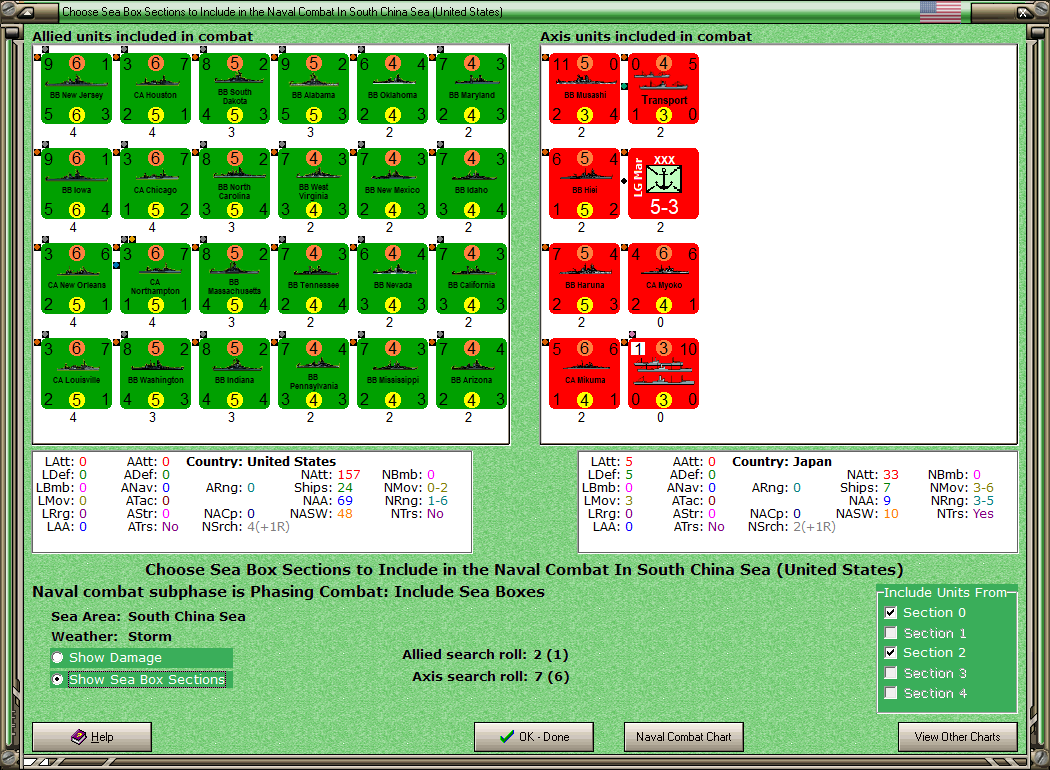Viewport: 1050px width, 770px height.
Task: Select the BB New Jersey unit counter
Action: coord(76,89)
